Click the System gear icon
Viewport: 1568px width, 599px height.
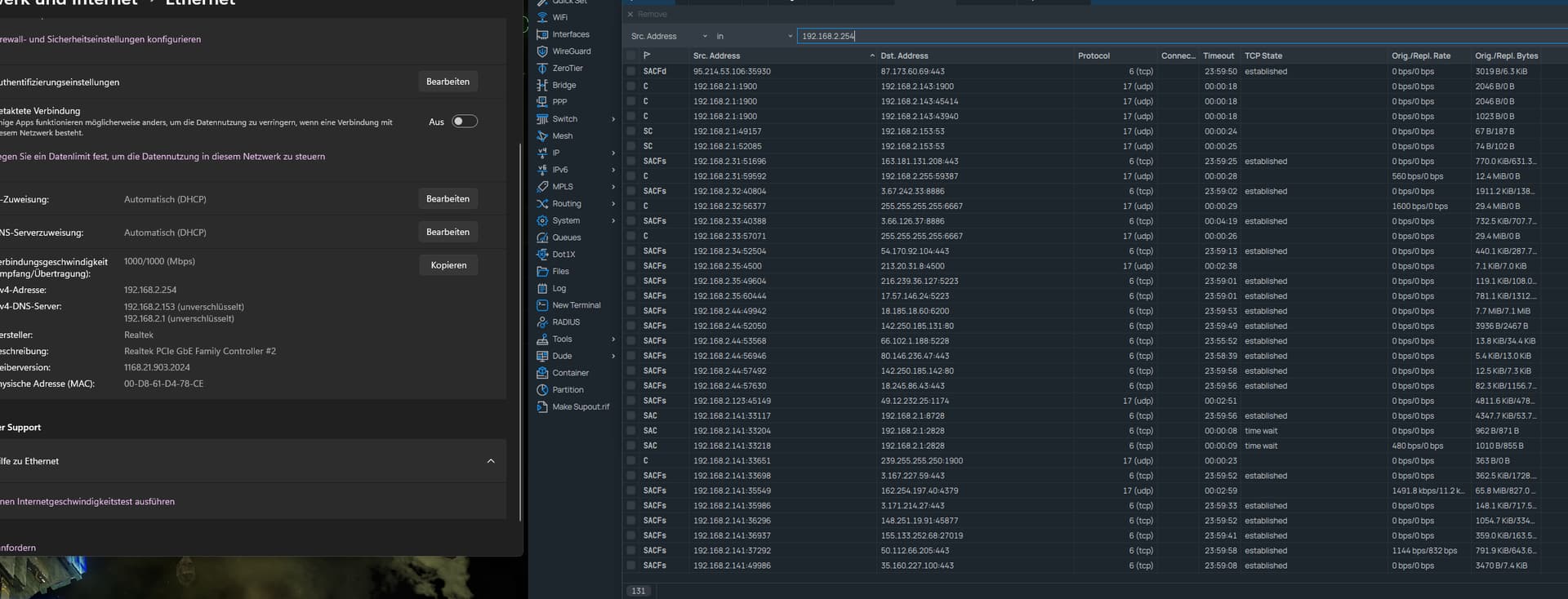(542, 220)
